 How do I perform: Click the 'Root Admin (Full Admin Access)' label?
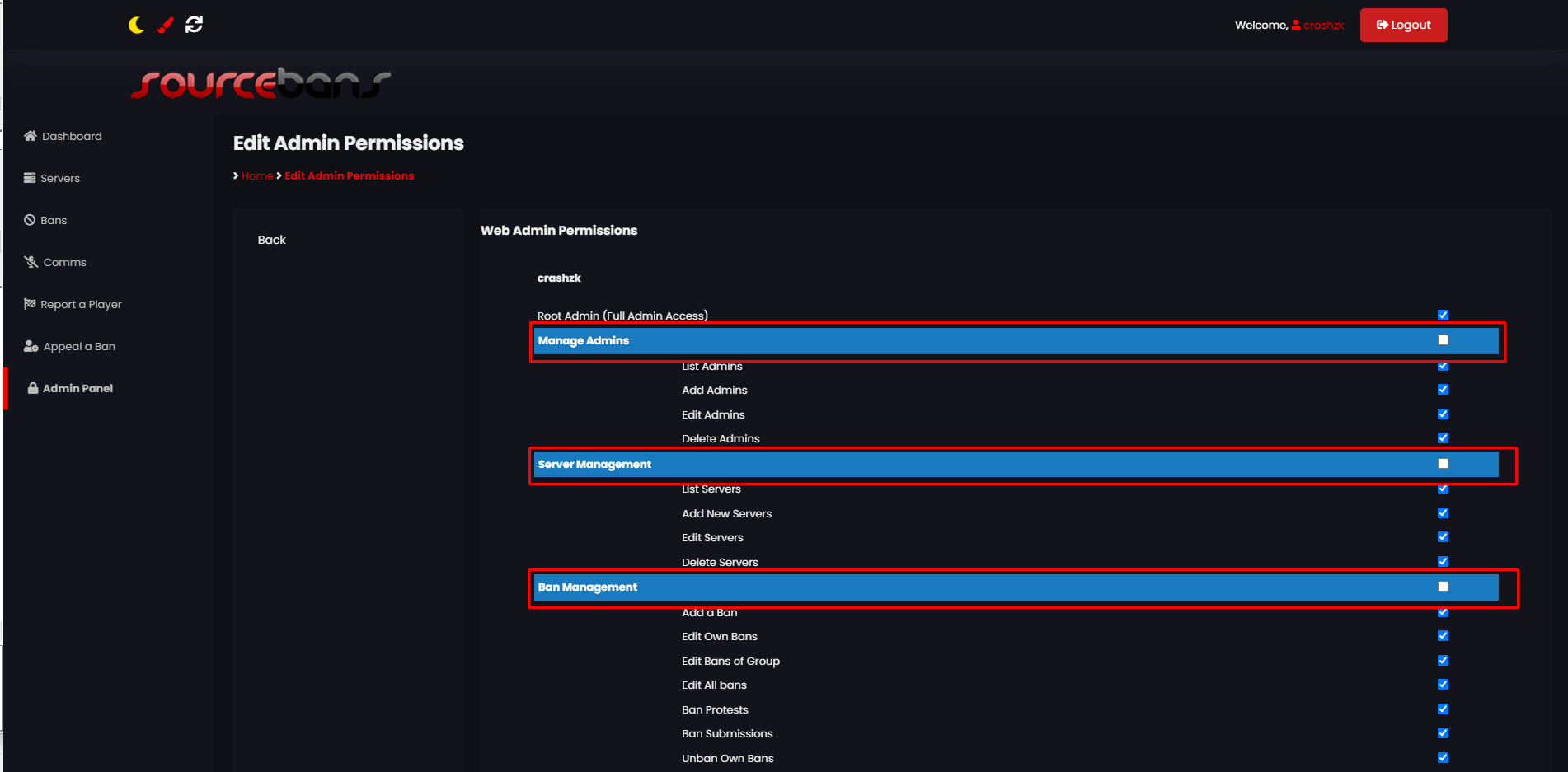(622, 316)
